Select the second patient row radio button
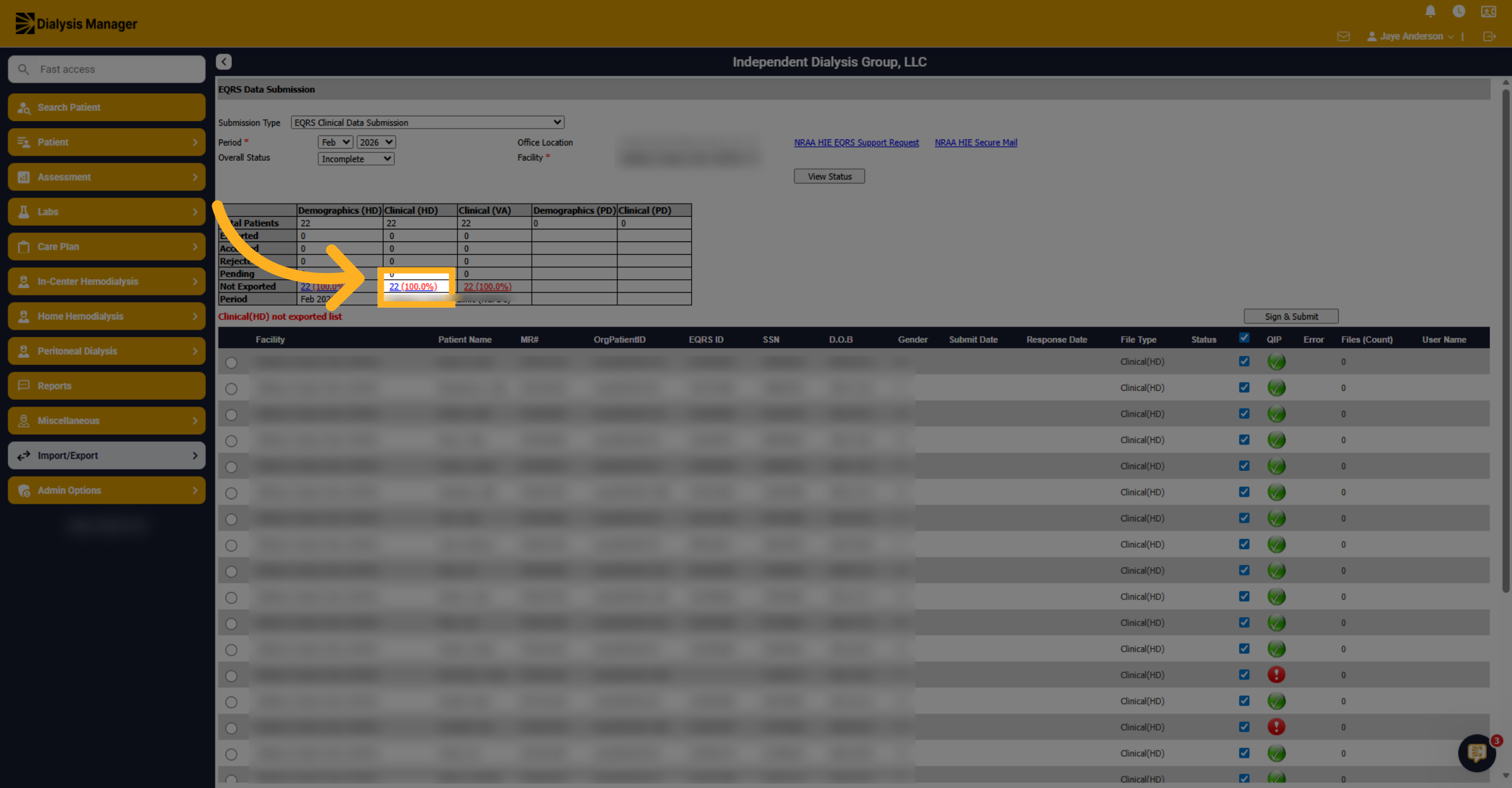Viewport: 1512px width, 788px height. click(231, 389)
